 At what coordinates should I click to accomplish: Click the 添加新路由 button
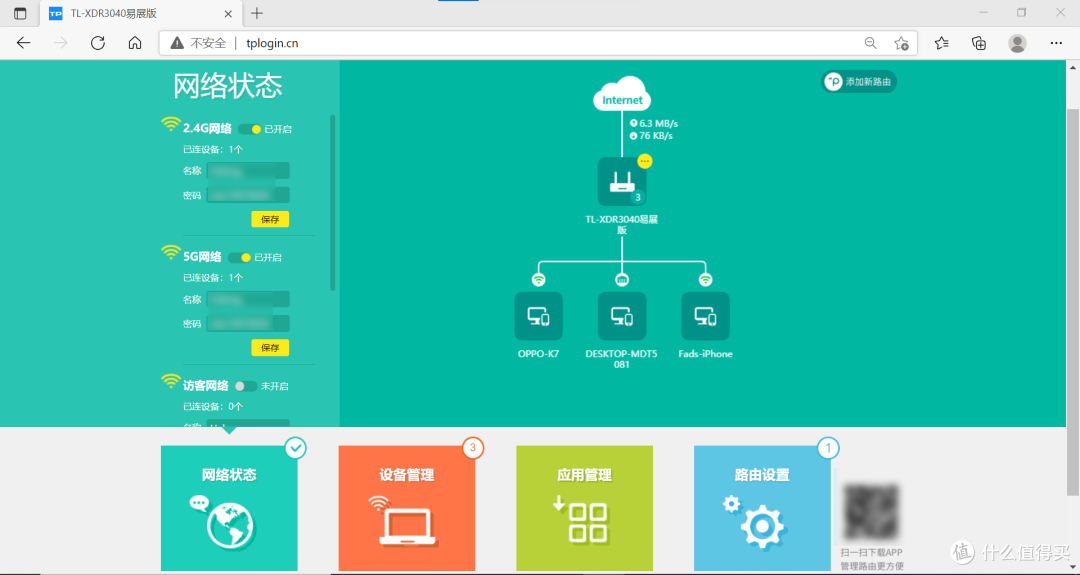[x=859, y=82]
